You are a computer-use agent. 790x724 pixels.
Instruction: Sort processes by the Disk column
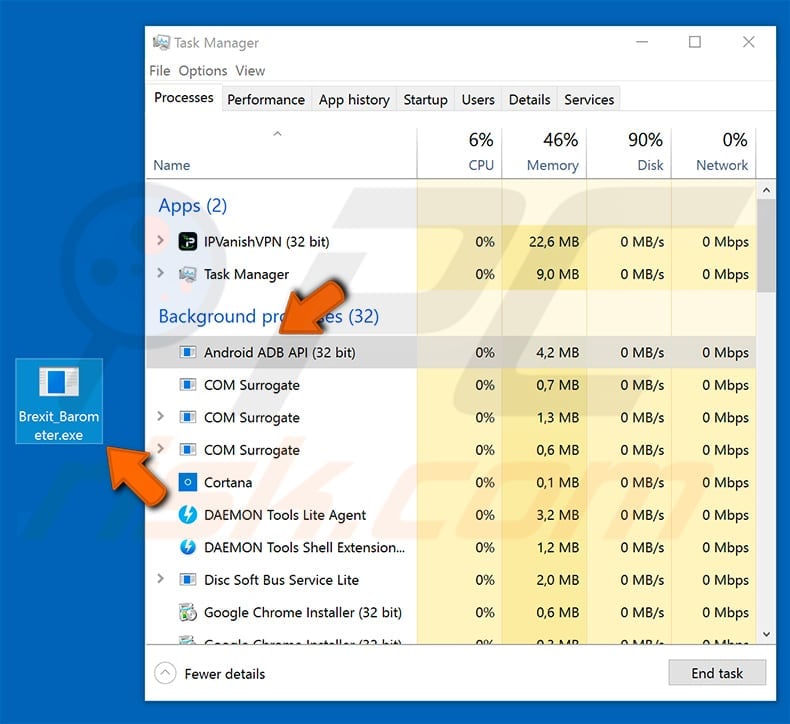(629, 153)
